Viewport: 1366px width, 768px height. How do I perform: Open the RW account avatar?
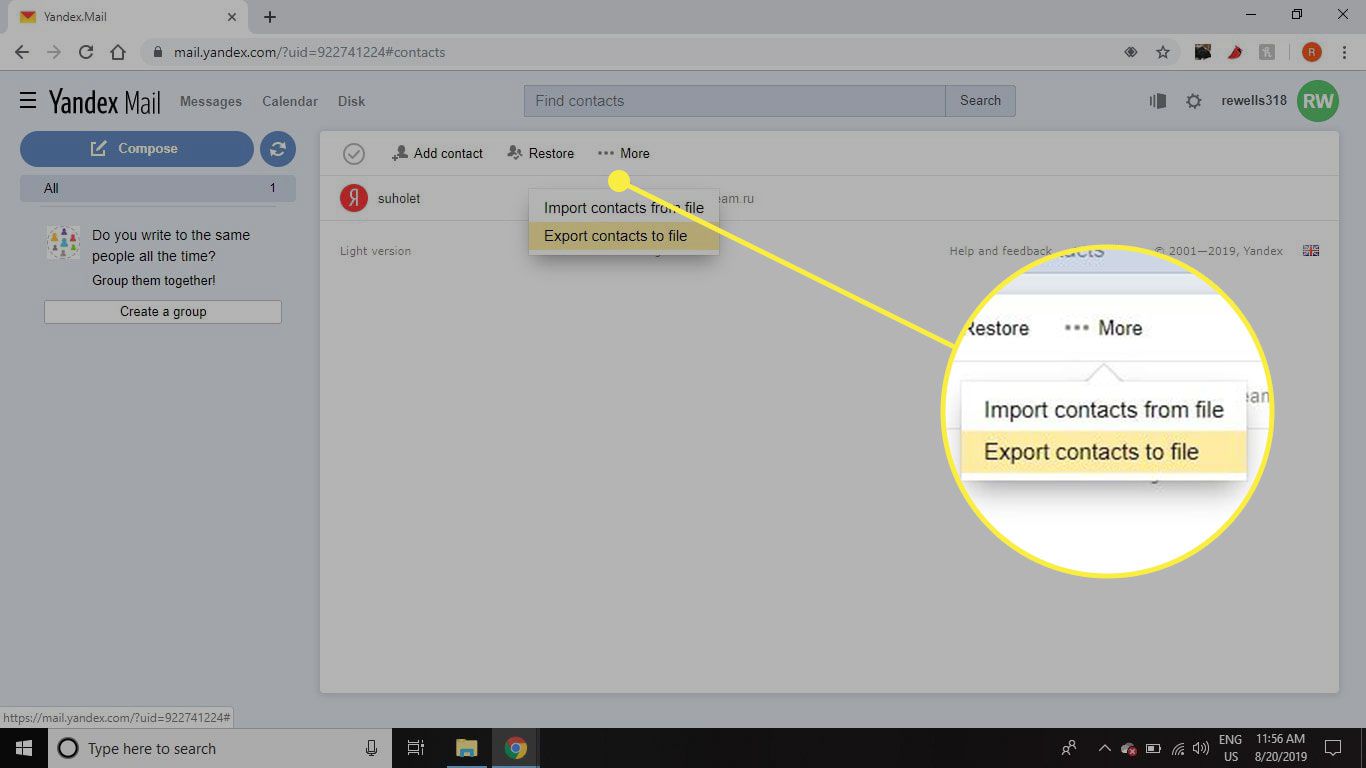click(1318, 101)
